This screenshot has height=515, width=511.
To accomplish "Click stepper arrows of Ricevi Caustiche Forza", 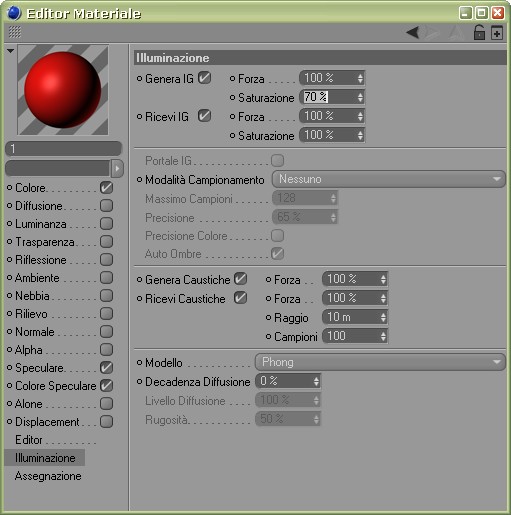I will [383, 298].
